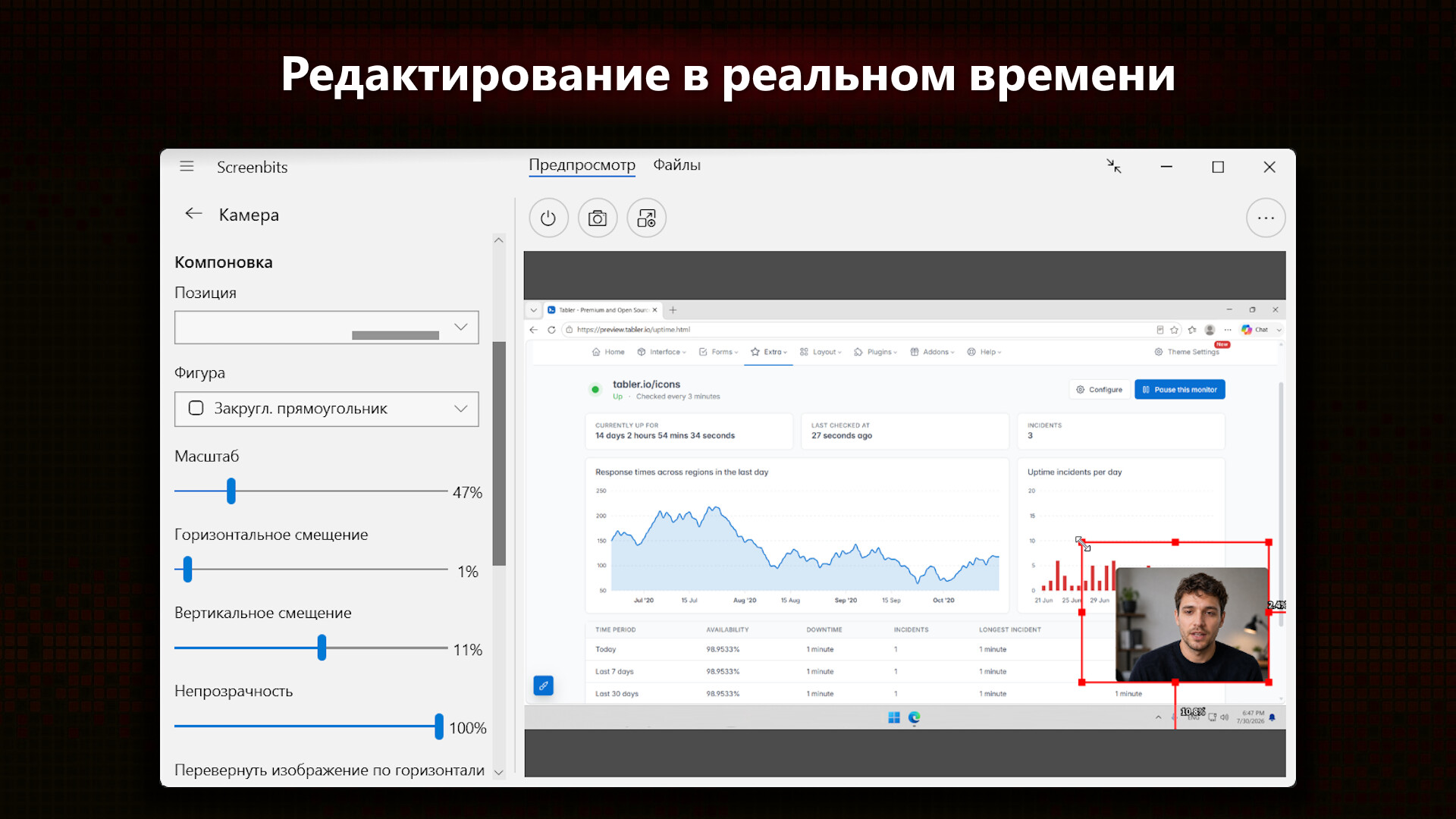Reload the page in the browser
This screenshot has height=819, width=1456.
click(x=551, y=330)
